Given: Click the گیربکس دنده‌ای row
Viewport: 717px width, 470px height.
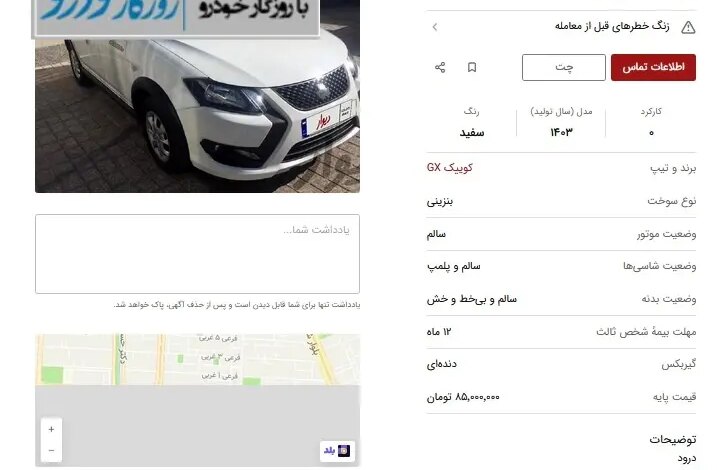Looking at the screenshot, I should coord(561,364).
